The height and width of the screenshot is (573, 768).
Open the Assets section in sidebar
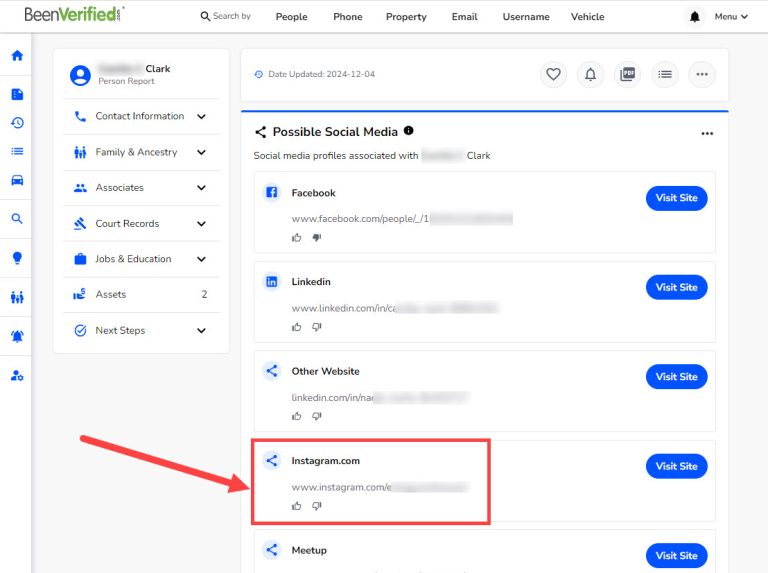click(140, 295)
